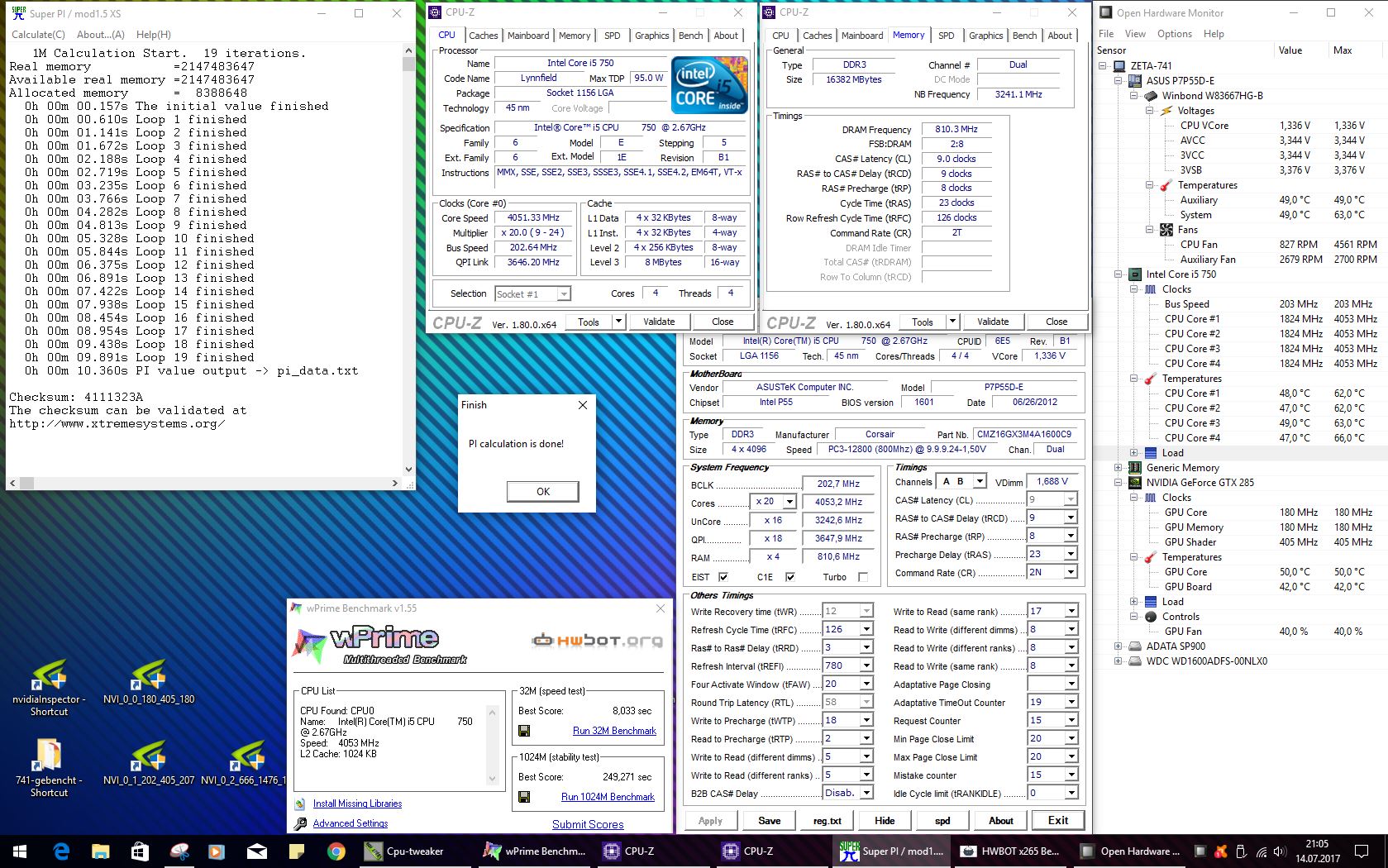The height and width of the screenshot is (868, 1388).
Task: Open the NVI_0_2_666_1476 desktop shortcut
Action: click(x=245, y=763)
